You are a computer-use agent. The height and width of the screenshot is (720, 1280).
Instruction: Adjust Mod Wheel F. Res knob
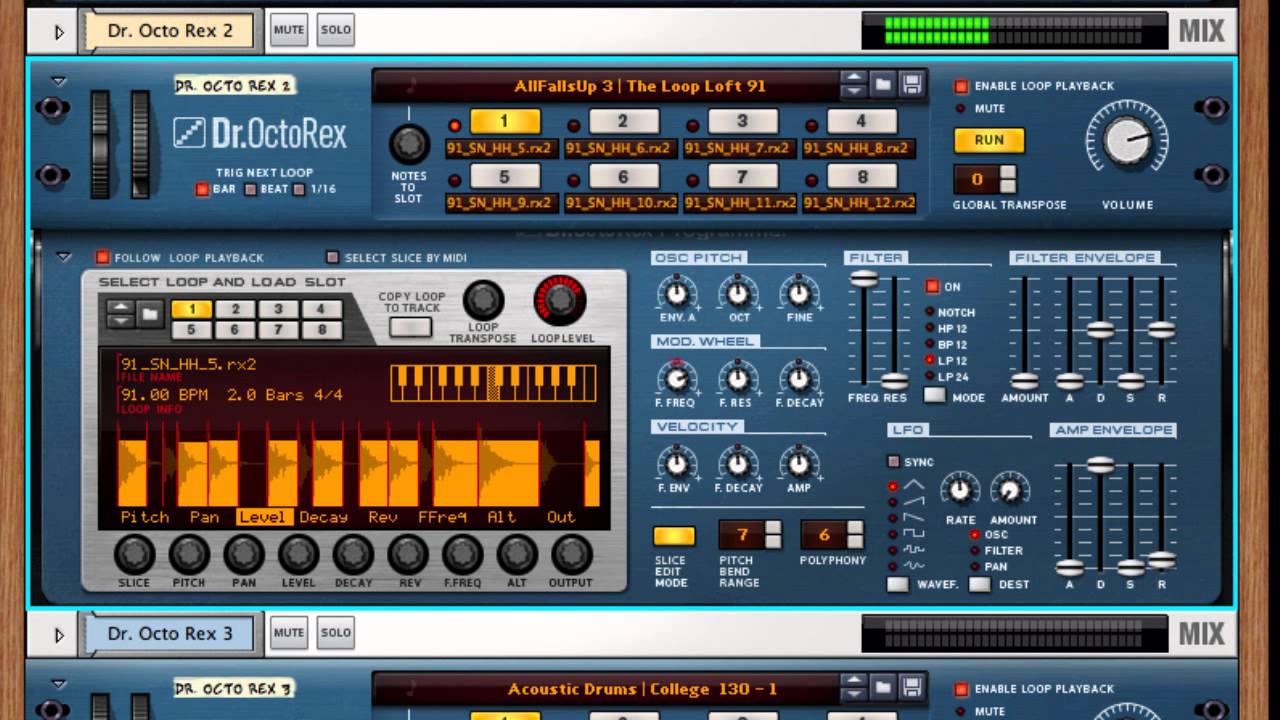738,379
